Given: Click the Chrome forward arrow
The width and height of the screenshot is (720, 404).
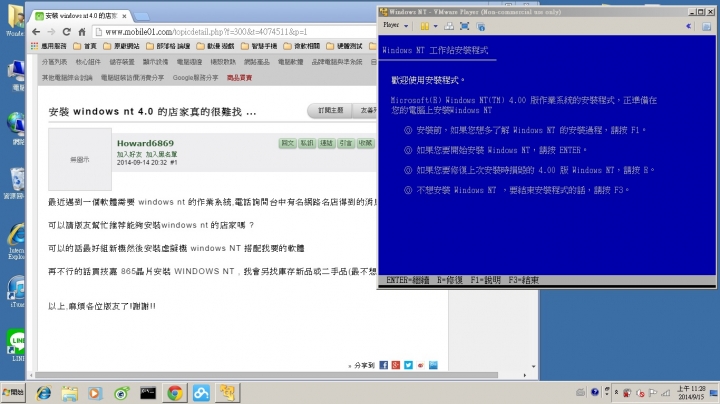Looking at the screenshot, I should pyautogui.click(x=51, y=32).
